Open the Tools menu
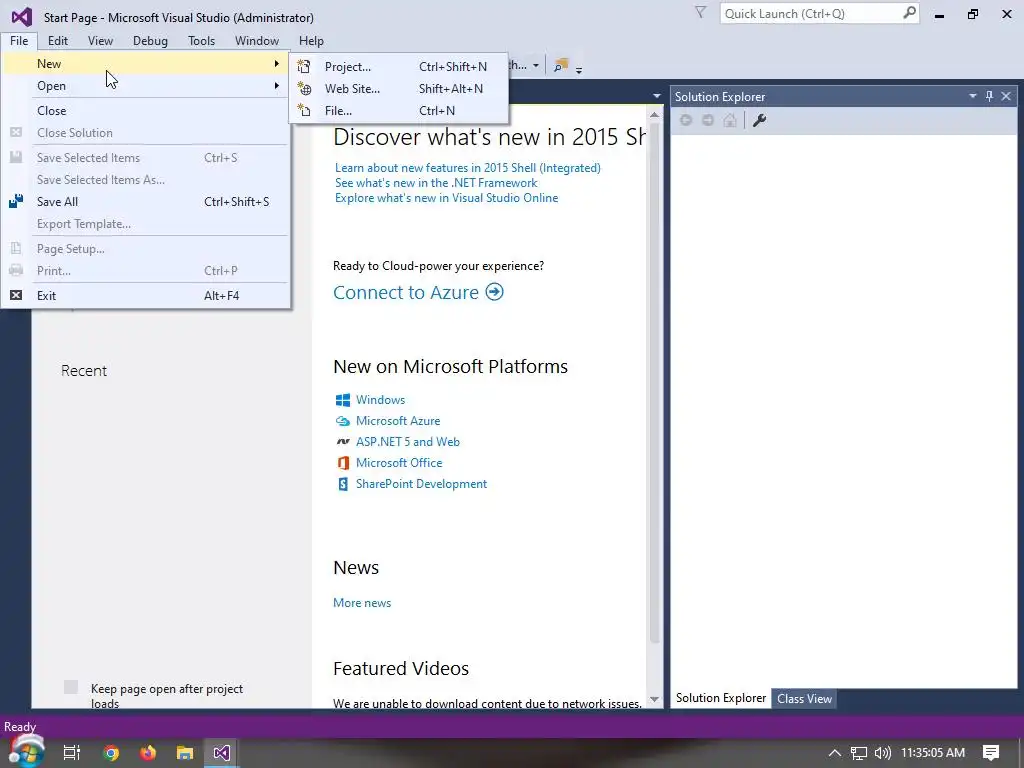This screenshot has height=768, width=1024. (201, 40)
